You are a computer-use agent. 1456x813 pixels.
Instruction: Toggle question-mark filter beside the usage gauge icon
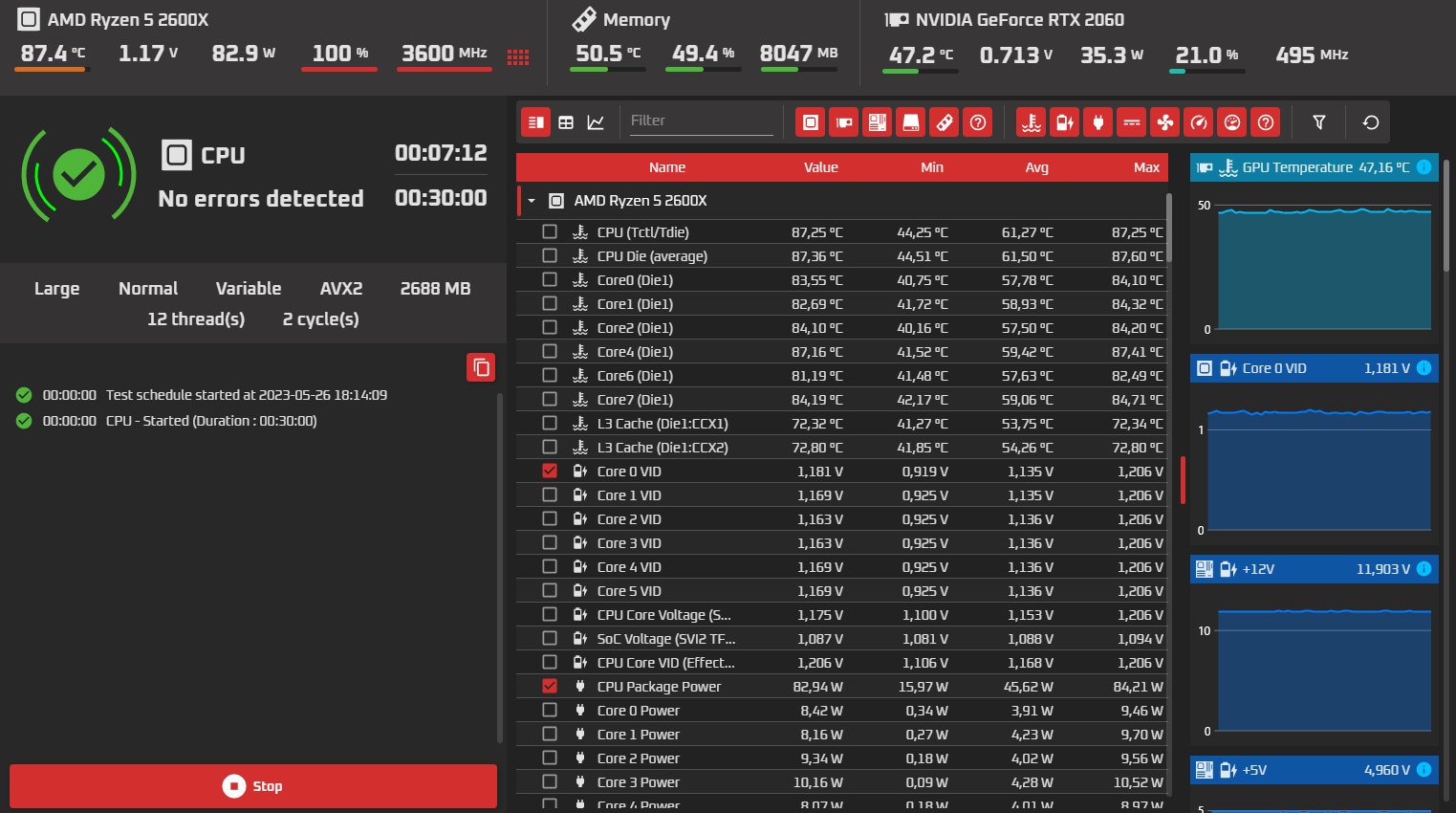[1266, 122]
